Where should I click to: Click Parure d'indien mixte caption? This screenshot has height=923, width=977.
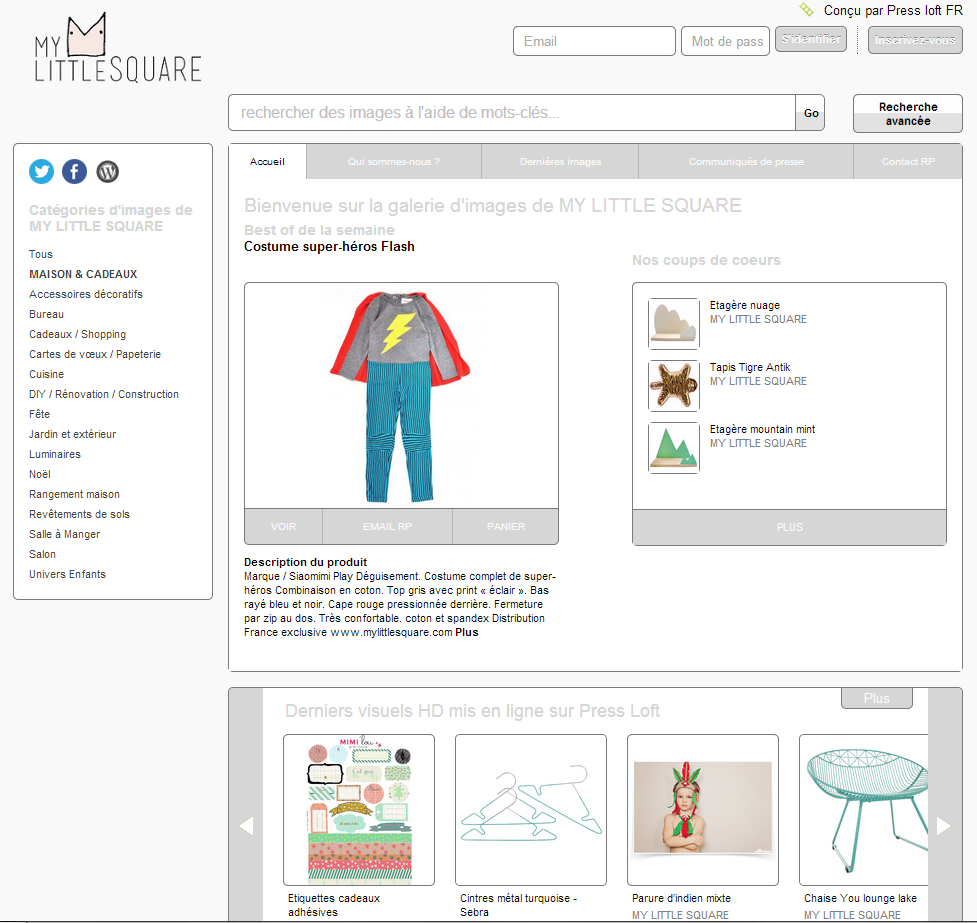coord(681,898)
